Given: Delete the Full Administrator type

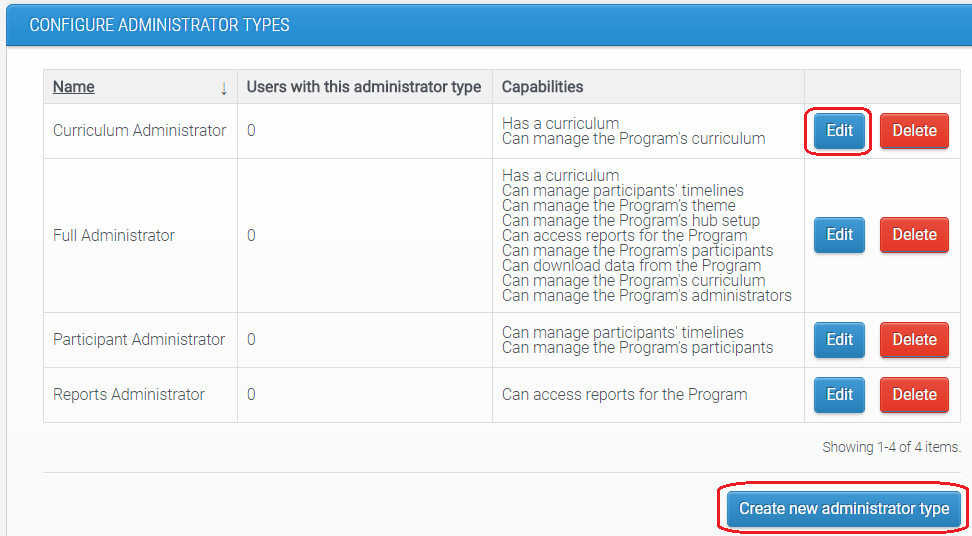Looking at the screenshot, I should point(914,235).
